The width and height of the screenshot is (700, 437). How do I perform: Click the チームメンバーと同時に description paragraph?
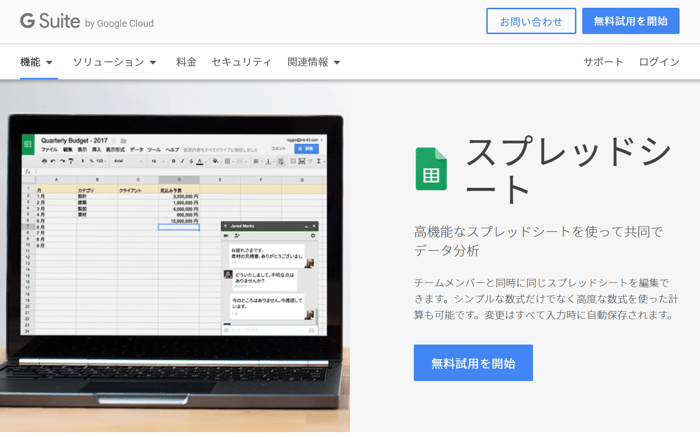coord(546,299)
